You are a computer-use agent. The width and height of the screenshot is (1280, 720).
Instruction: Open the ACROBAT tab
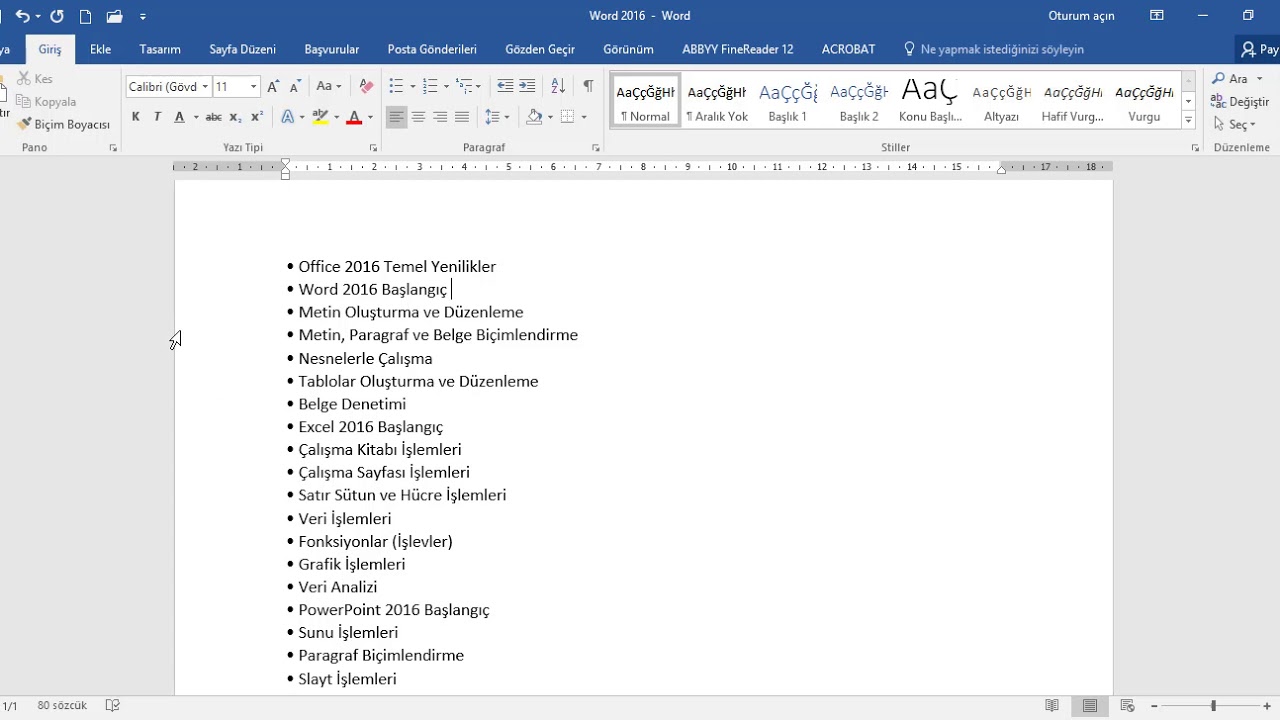point(848,49)
